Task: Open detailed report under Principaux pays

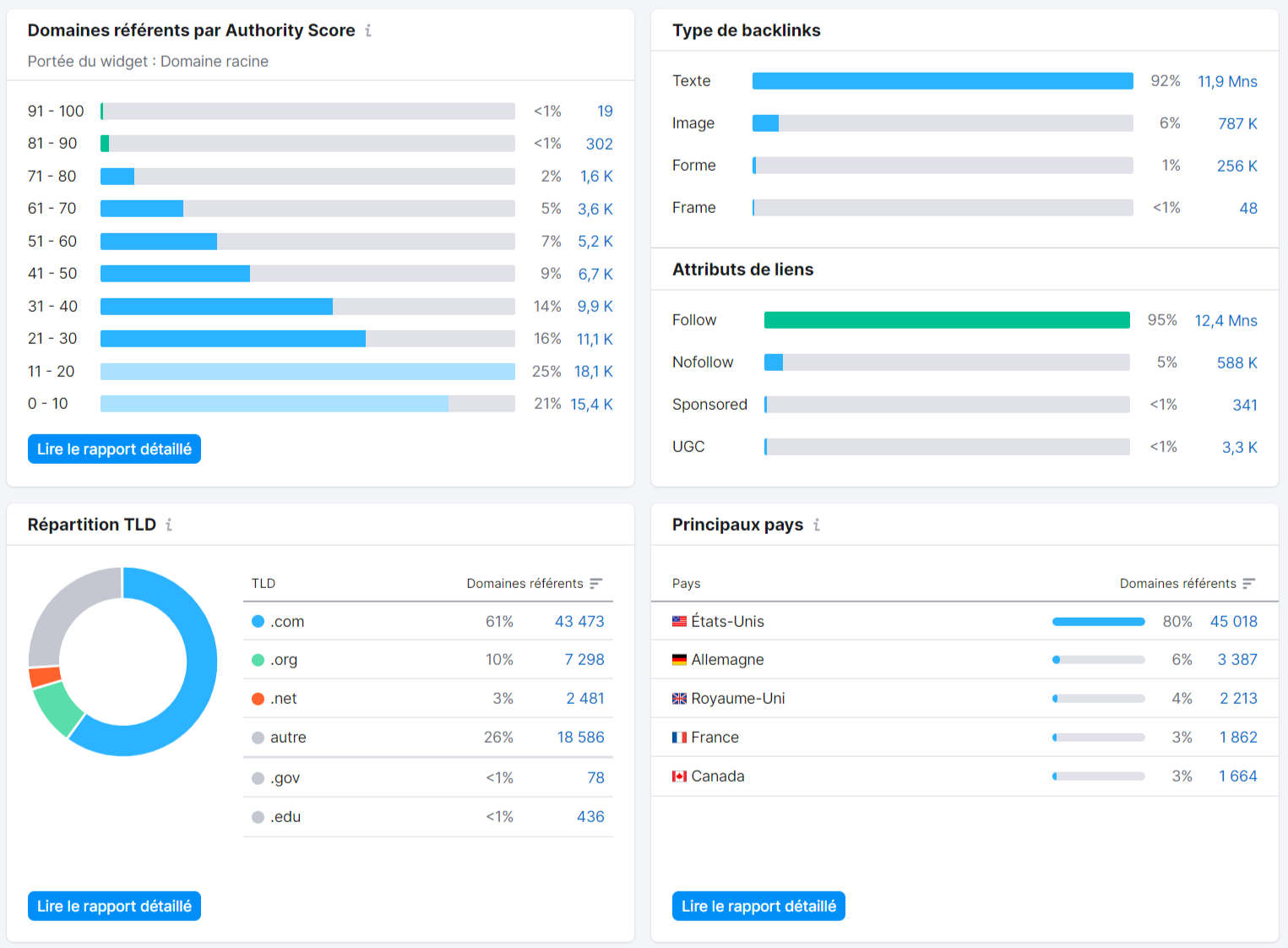Action: pyautogui.click(x=758, y=906)
